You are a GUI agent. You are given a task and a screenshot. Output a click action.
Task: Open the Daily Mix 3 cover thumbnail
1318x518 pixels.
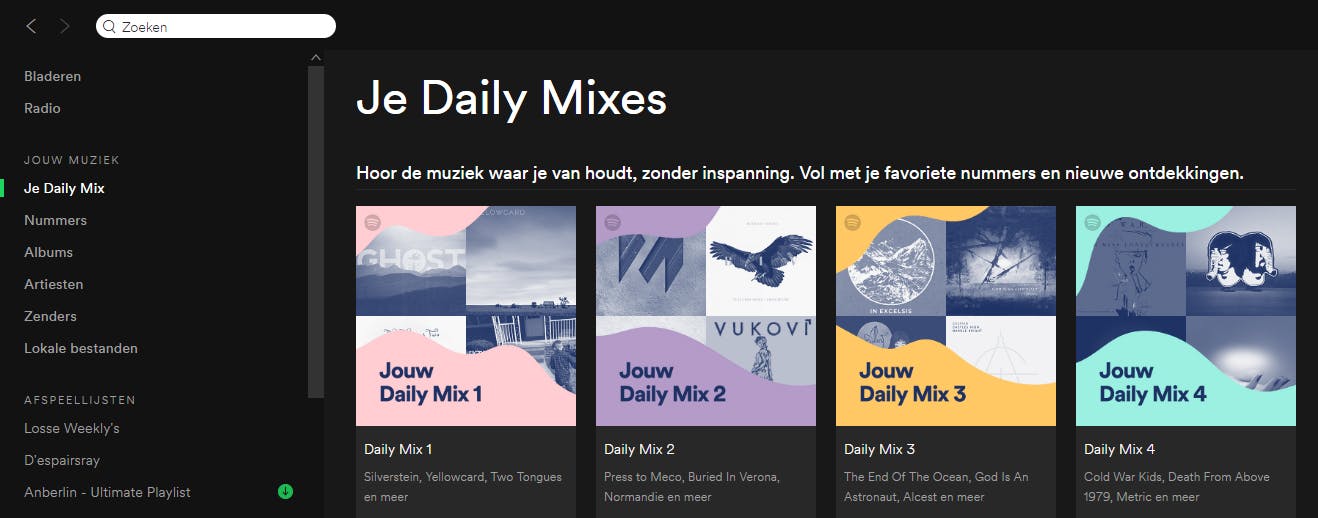tap(946, 316)
